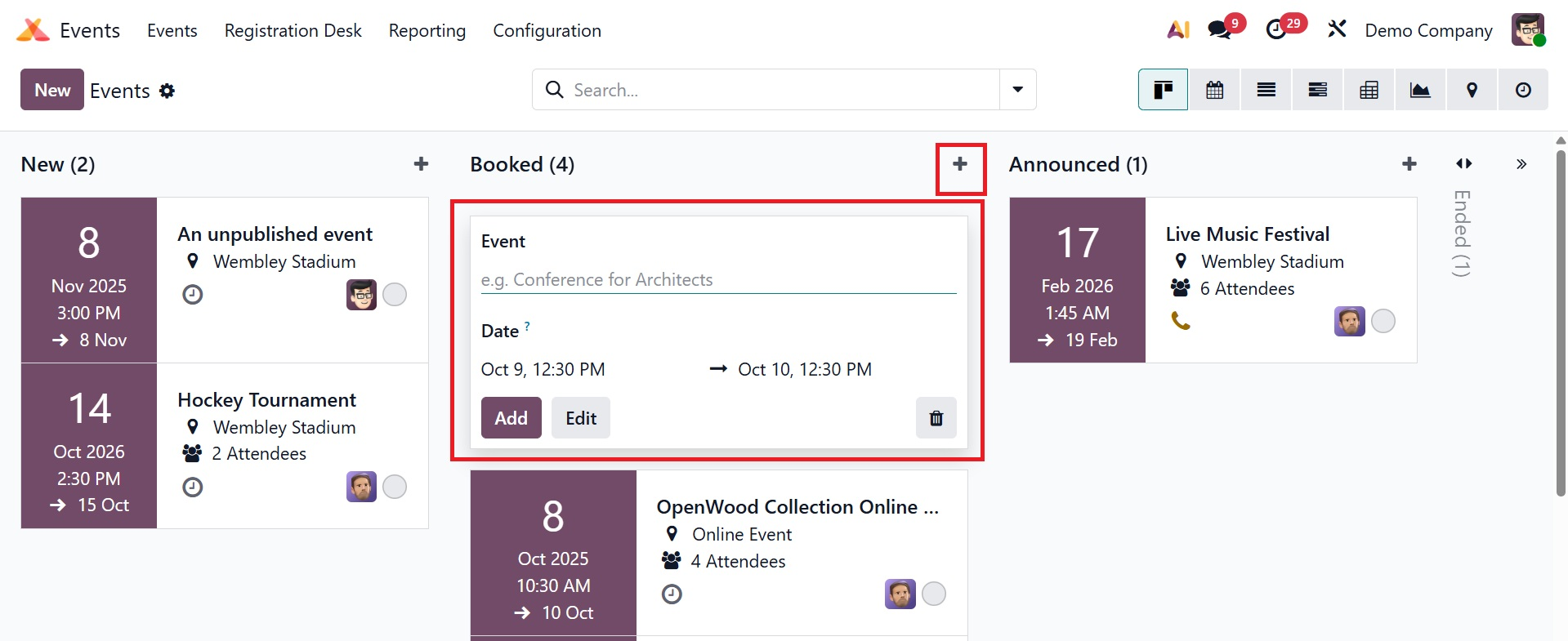
Task: Delete the quick-create event card with trash icon
Action: (x=936, y=418)
